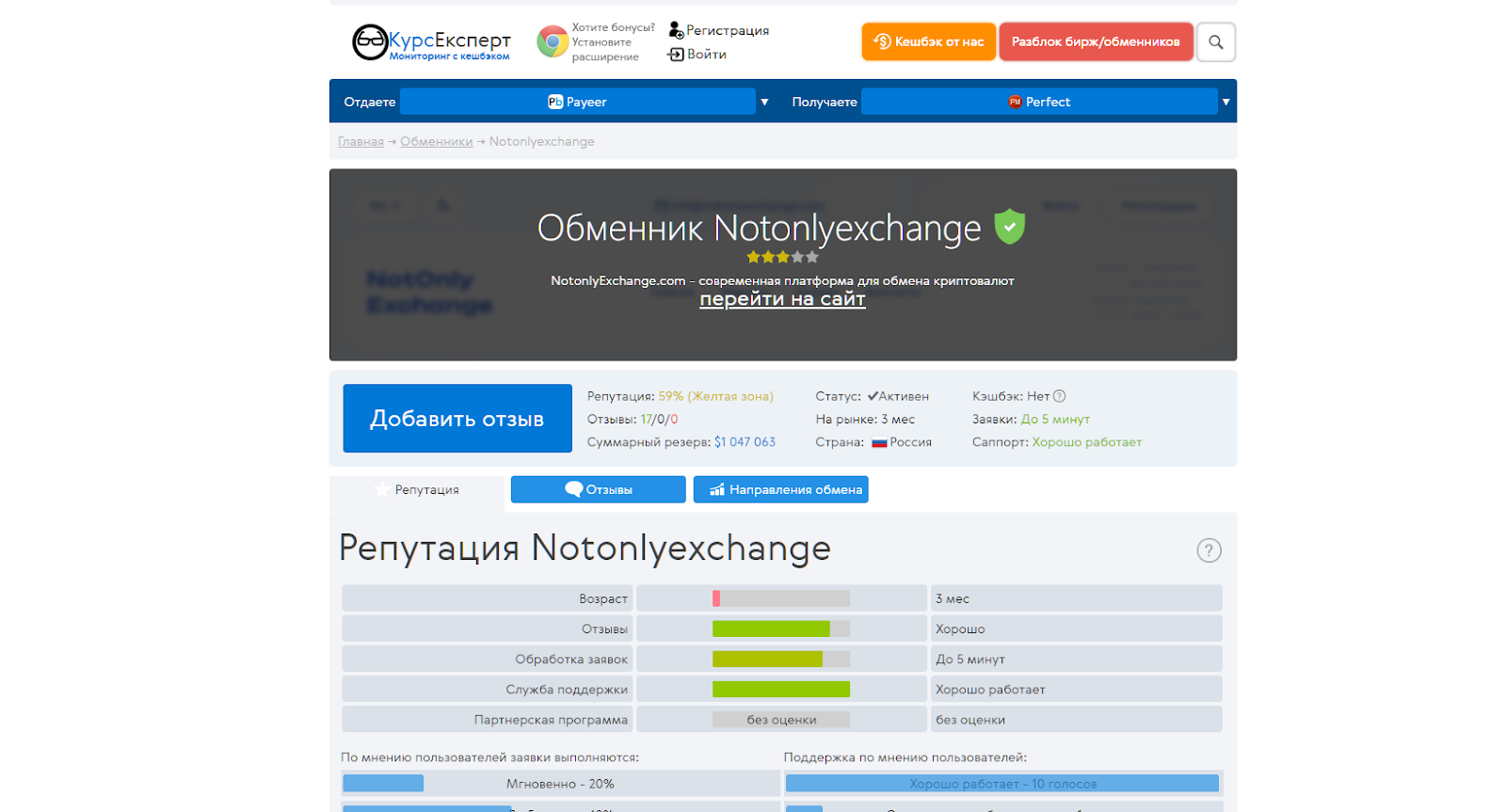Viewport: 1506px width, 812px height.
Task: Click the login arrow icon
Action: (676, 55)
